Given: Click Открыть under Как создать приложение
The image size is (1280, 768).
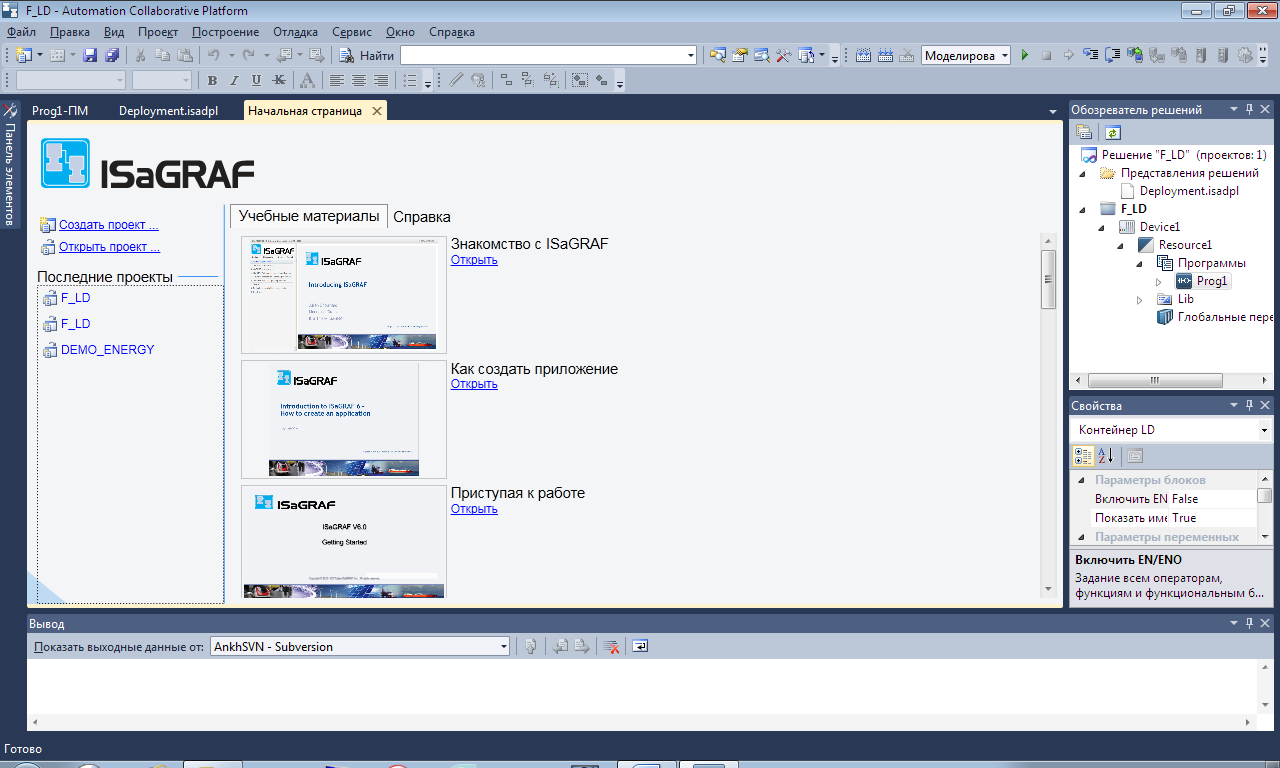Looking at the screenshot, I should (x=474, y=384).
